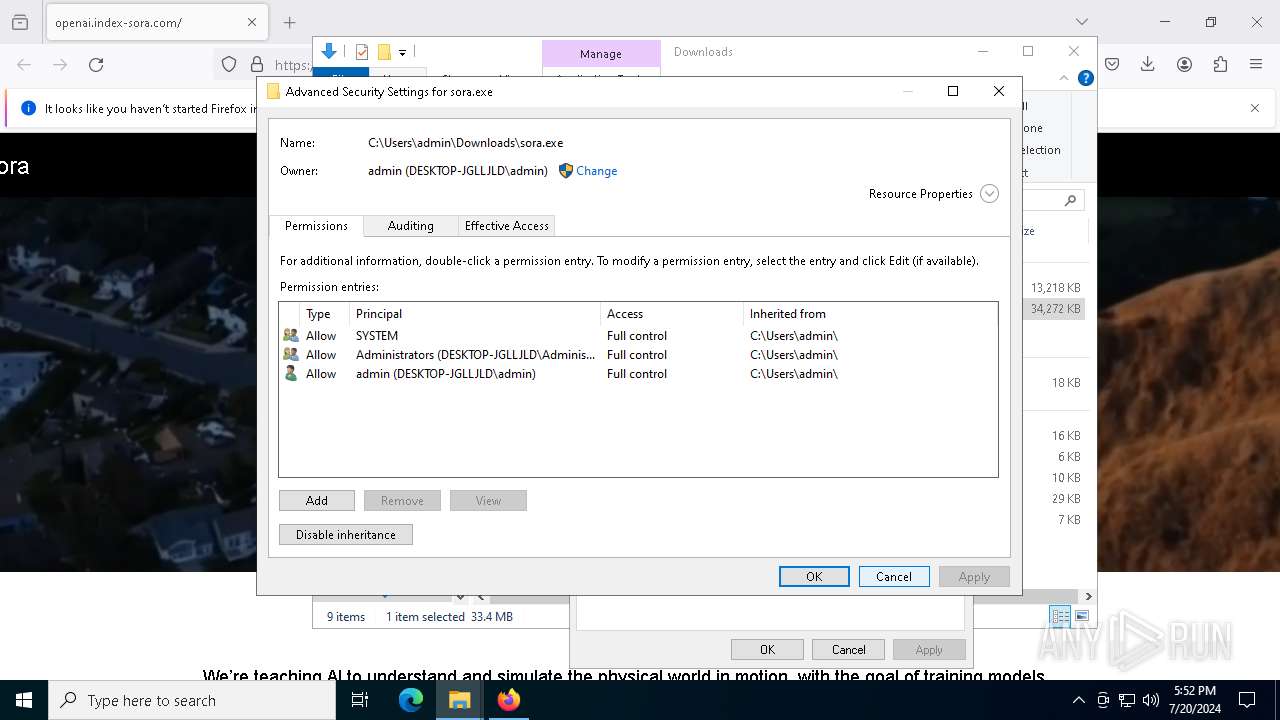The width and height of the screenshot is (1280, 720).
Task: Click the SYSTEM group principal icon
Action: click(291, 336)
